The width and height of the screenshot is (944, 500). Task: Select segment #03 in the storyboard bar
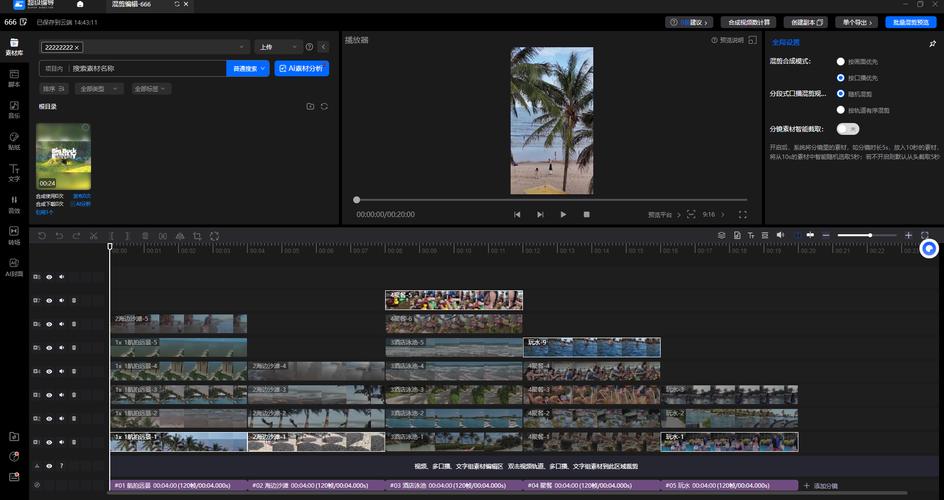(x=453, y=485)
